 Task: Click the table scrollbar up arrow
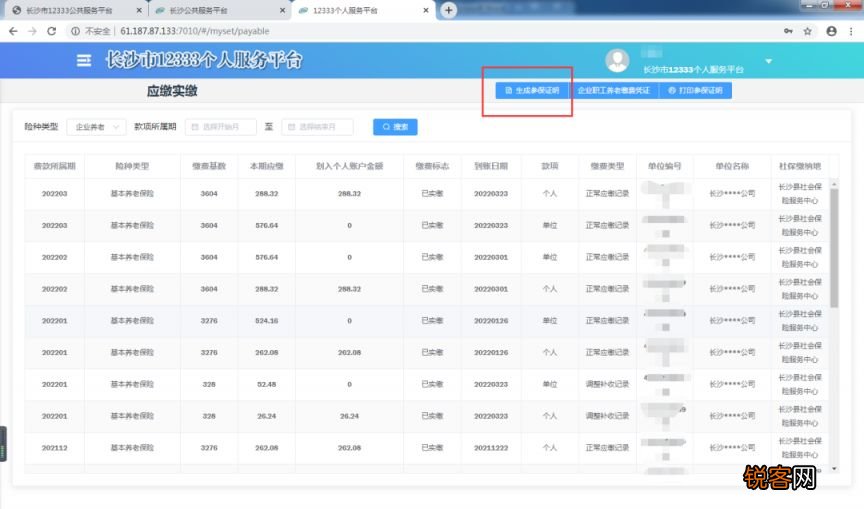(x=834, y=183)
